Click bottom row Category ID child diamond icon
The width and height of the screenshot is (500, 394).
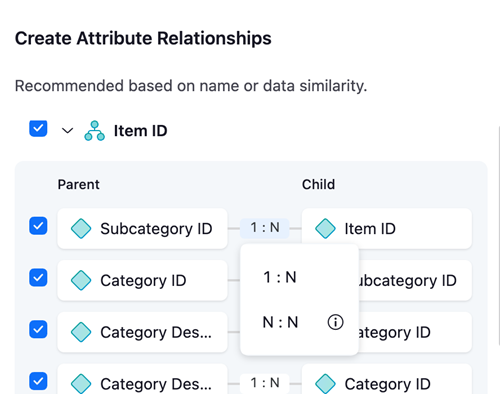325,384
